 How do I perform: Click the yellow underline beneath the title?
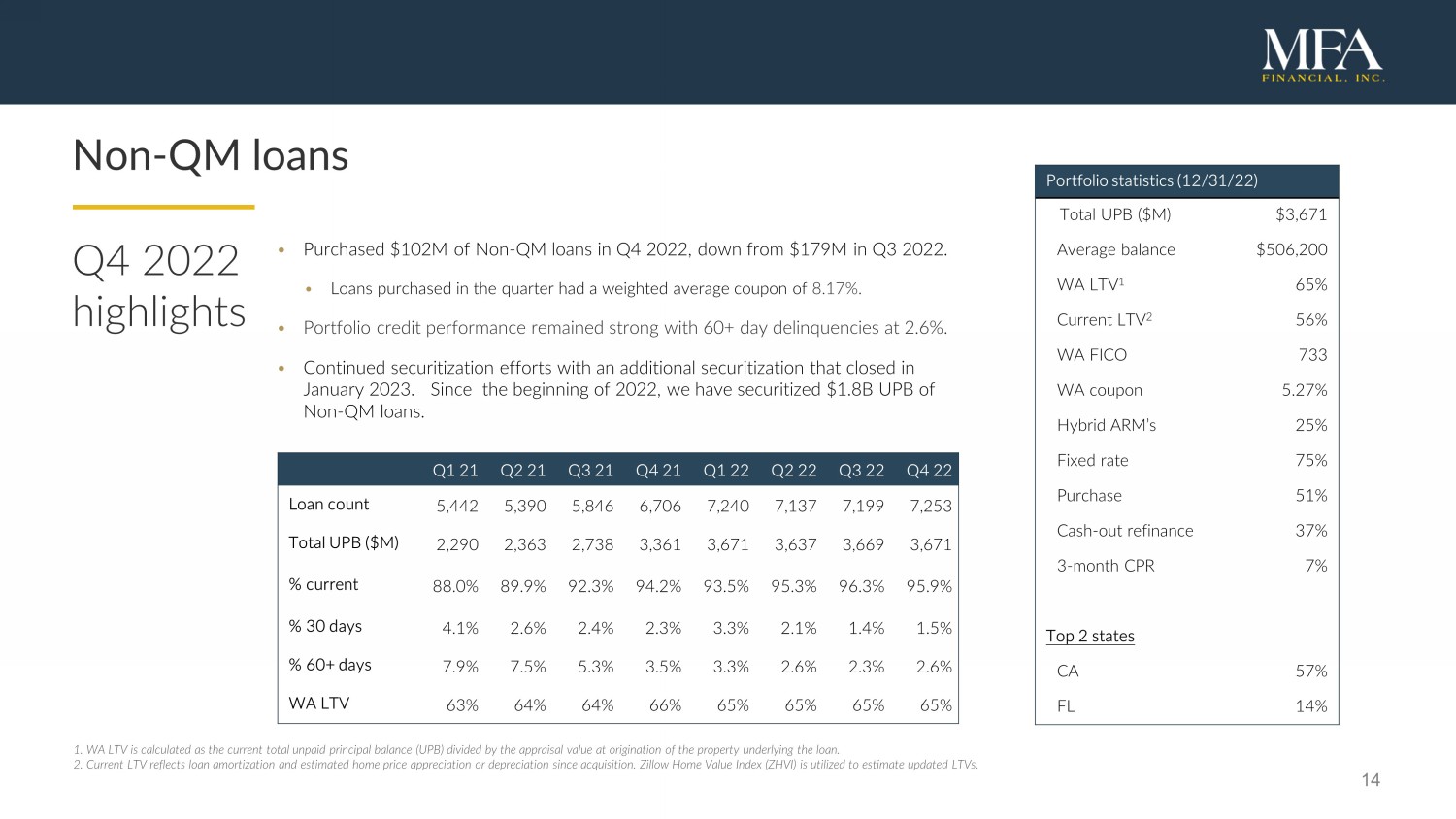tap(163, 207)
